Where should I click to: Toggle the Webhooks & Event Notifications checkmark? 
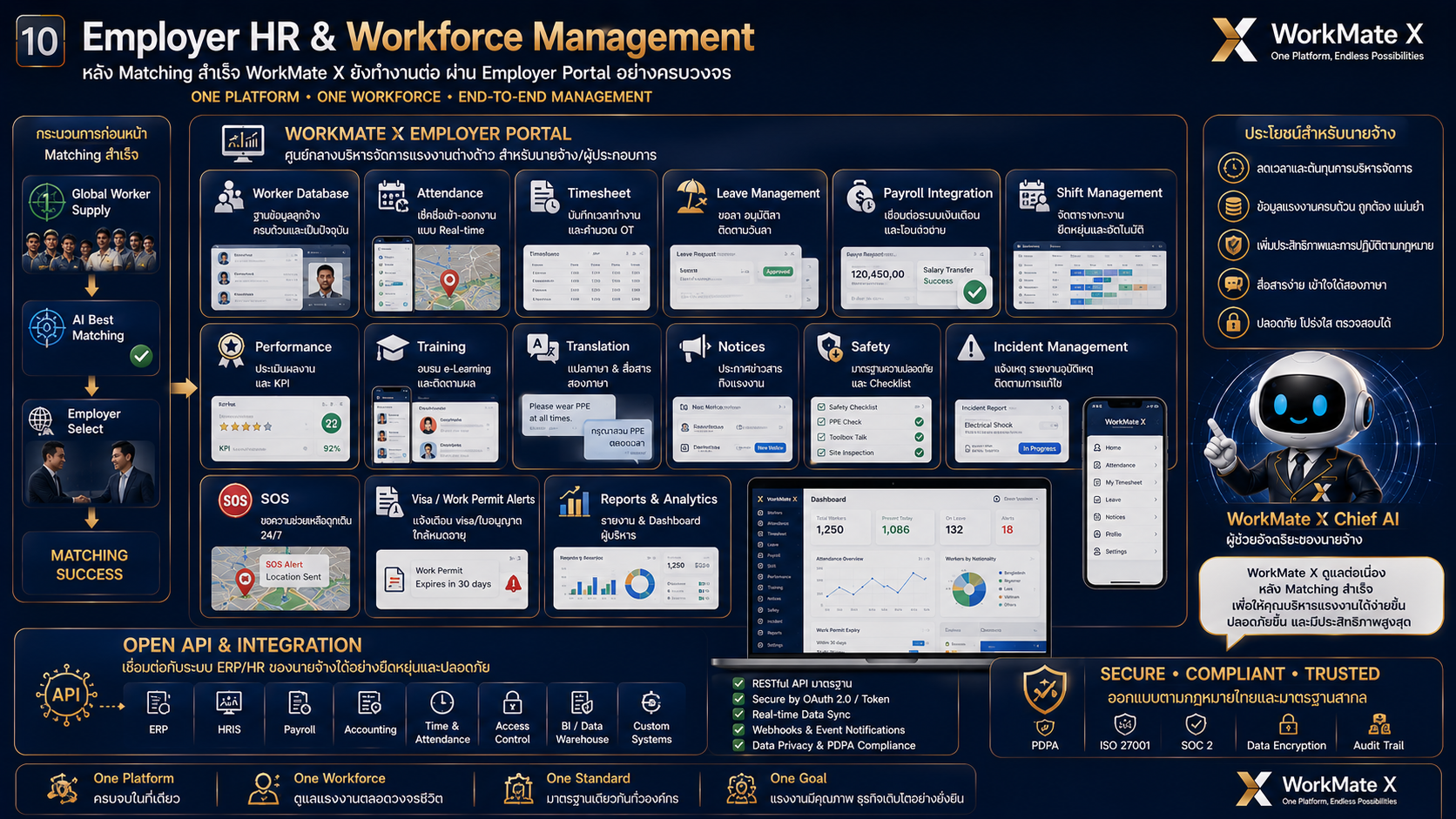738,730
